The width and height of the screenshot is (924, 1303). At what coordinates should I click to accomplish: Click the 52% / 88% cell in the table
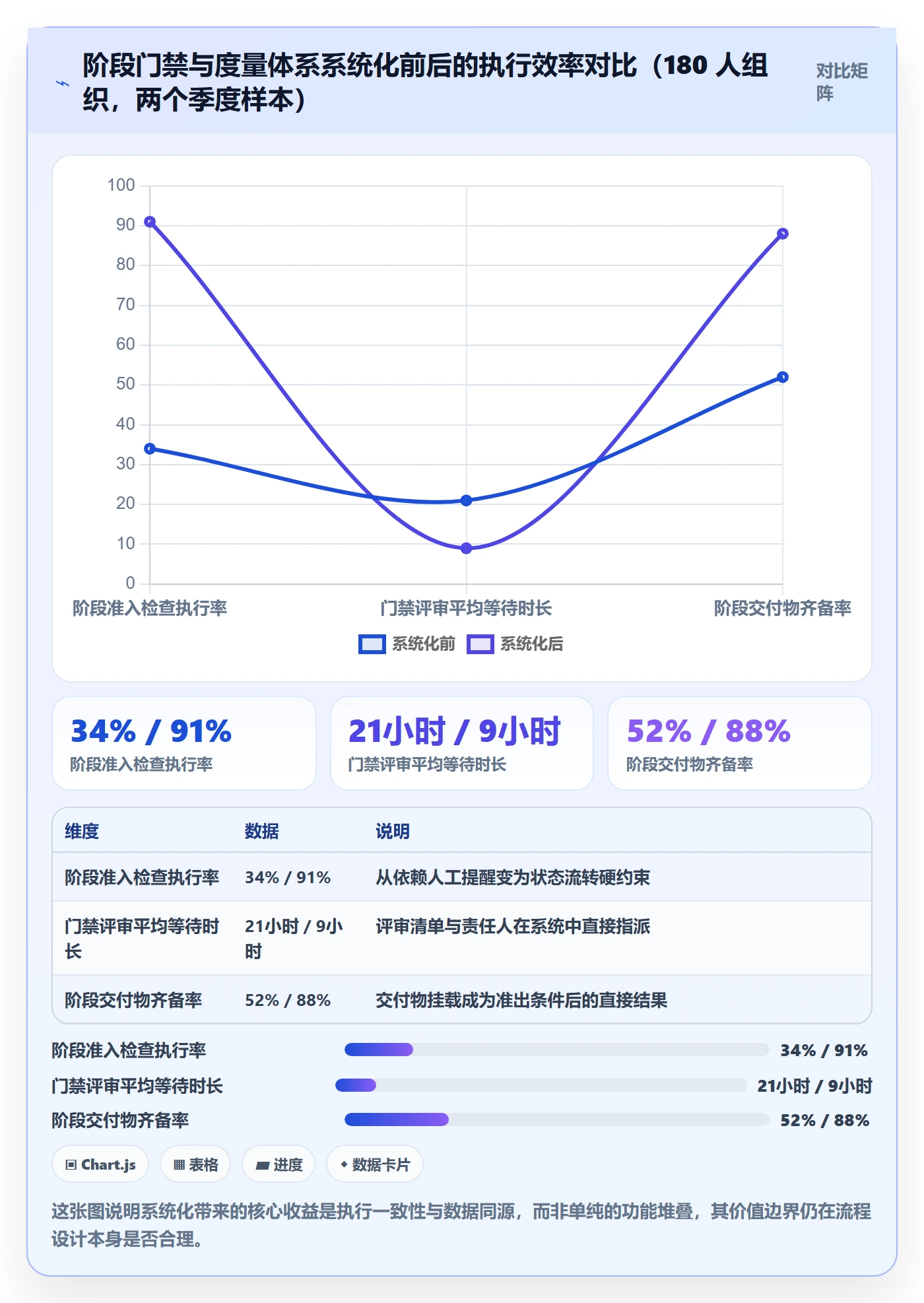288,1000
